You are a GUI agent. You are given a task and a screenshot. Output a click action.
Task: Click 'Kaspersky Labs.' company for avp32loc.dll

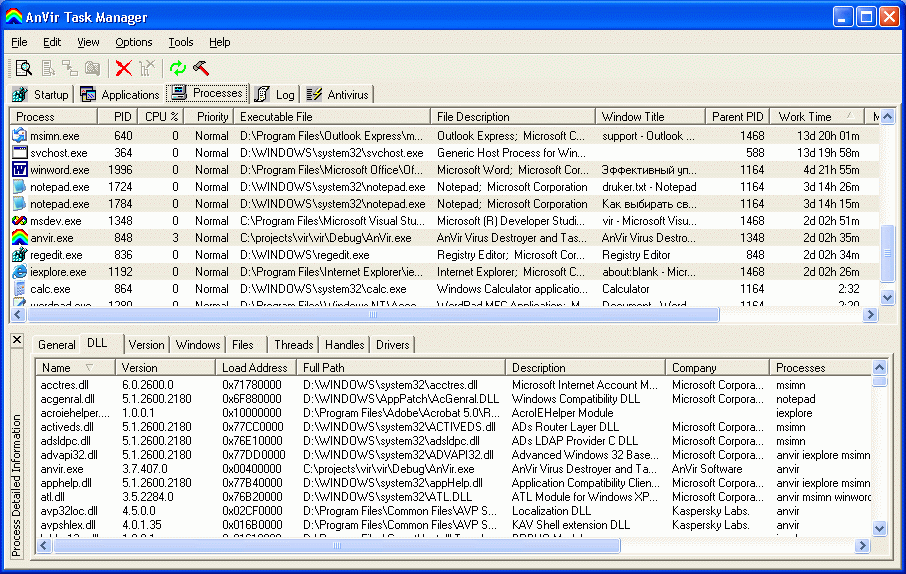[x=711, y=511]
